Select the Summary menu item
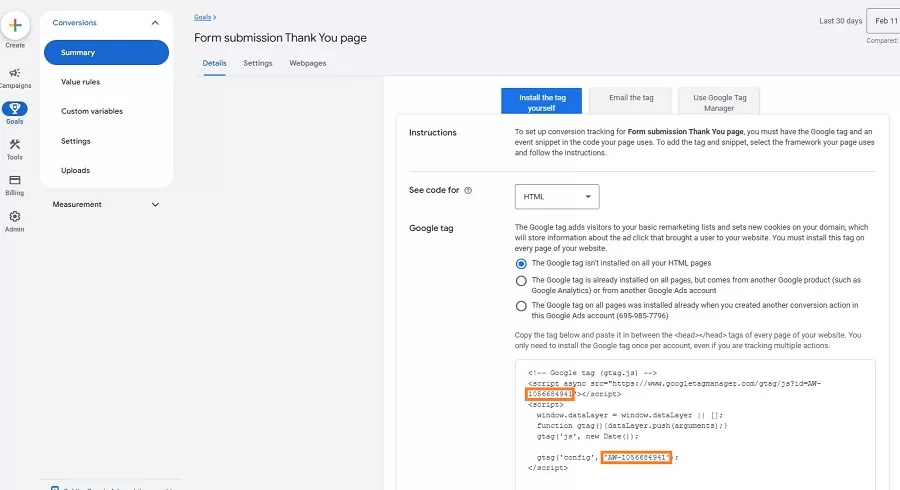The height and width of the screenshot is (490, 900). pyautogui.click(x=106, y=52)
